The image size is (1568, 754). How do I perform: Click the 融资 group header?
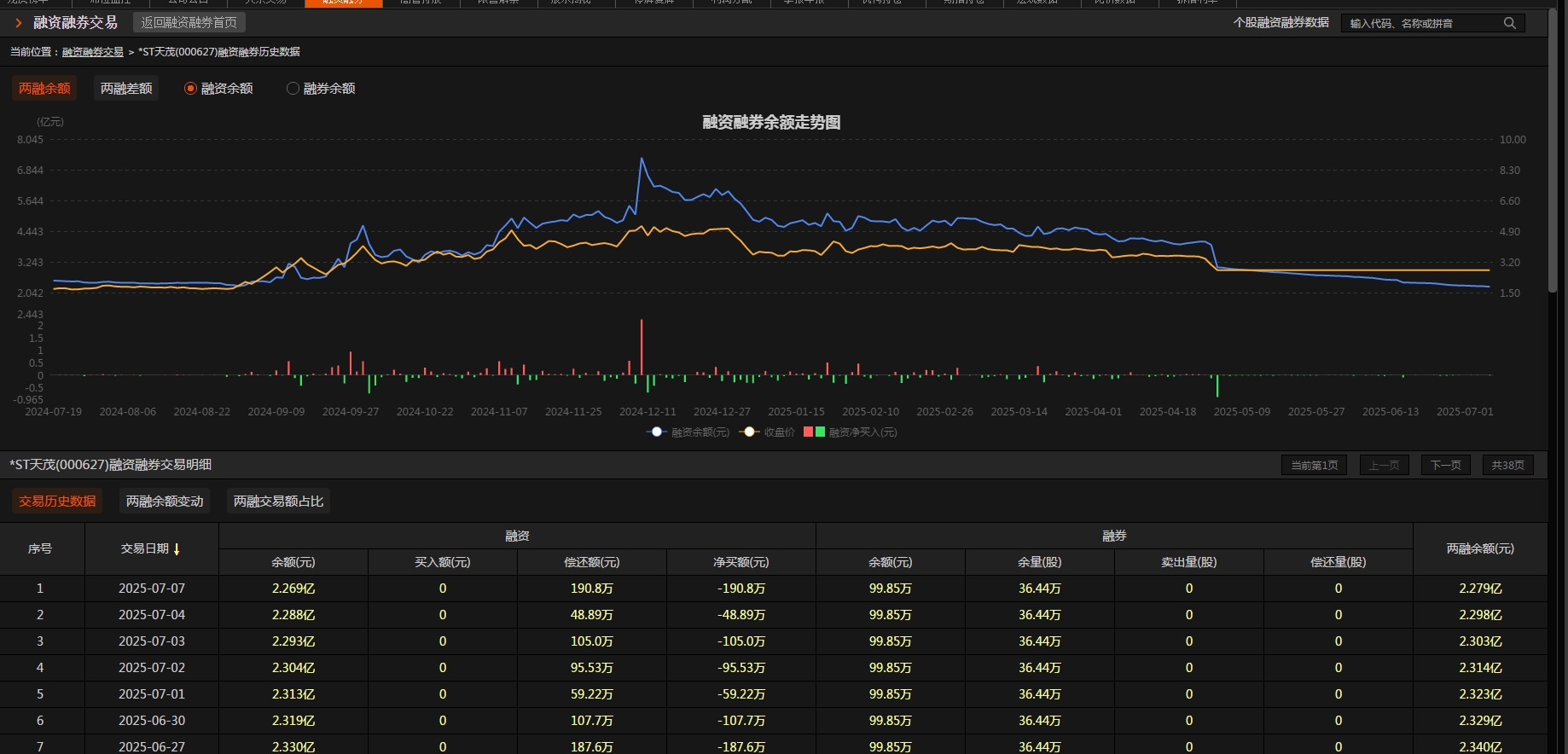point(517,536)
